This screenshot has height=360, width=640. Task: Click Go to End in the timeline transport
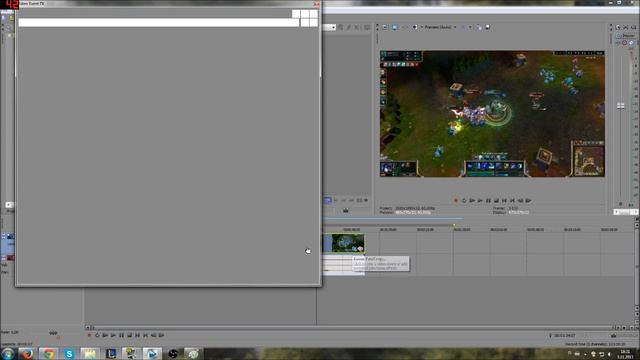coord(145,335)
